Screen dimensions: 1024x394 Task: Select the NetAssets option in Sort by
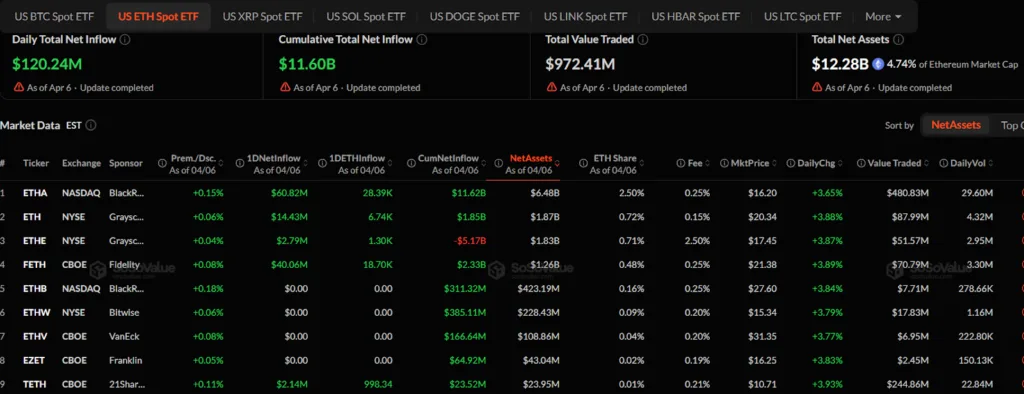[x=955, y=125]
